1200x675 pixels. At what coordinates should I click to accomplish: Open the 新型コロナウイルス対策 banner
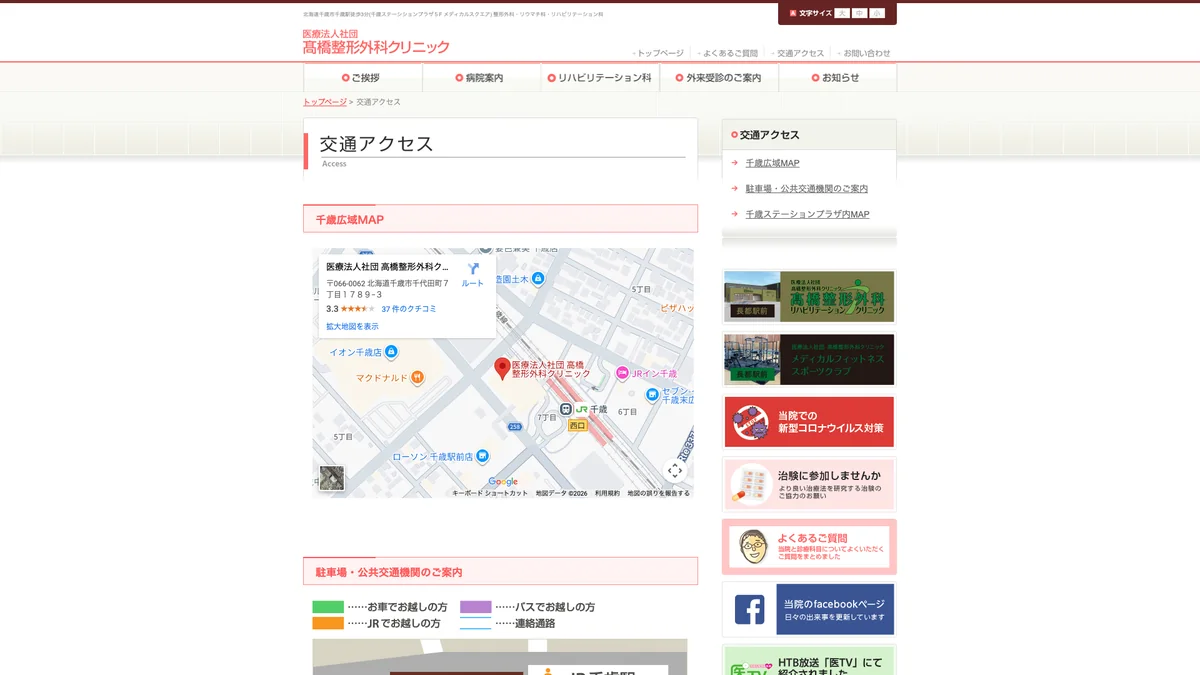click(x=809, y=422)
